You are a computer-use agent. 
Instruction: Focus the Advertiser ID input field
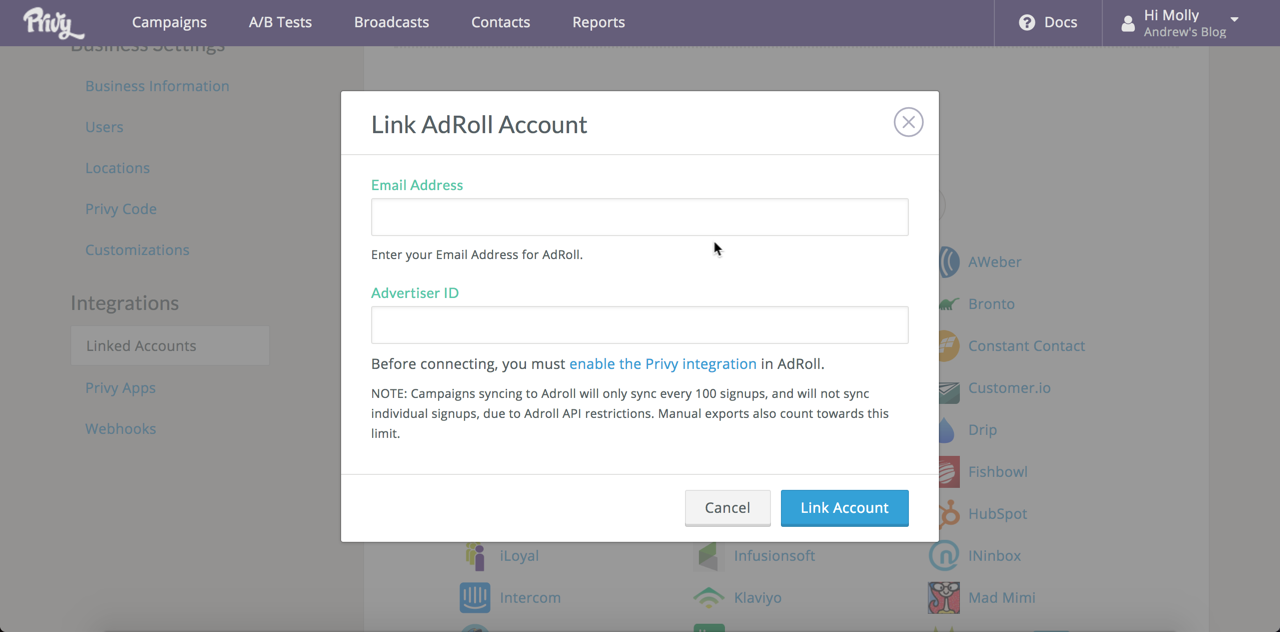coord(639,325)
